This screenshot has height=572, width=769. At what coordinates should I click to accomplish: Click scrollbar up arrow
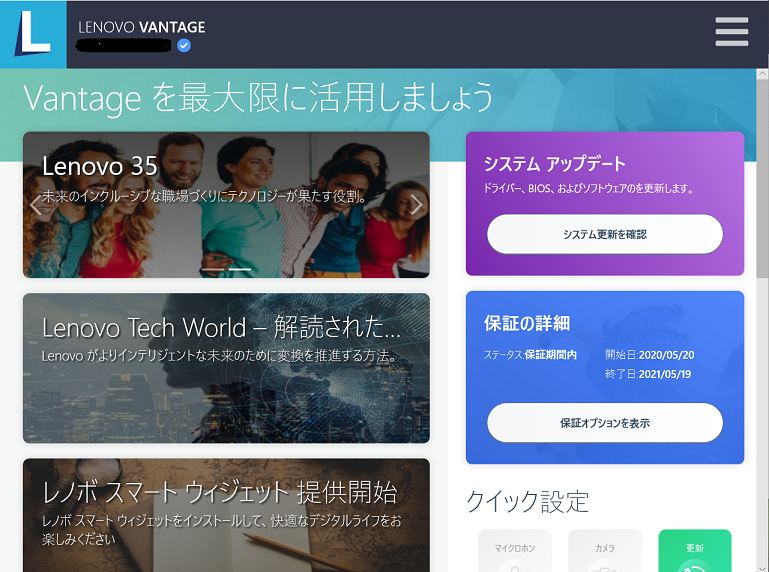coord(763,74)
